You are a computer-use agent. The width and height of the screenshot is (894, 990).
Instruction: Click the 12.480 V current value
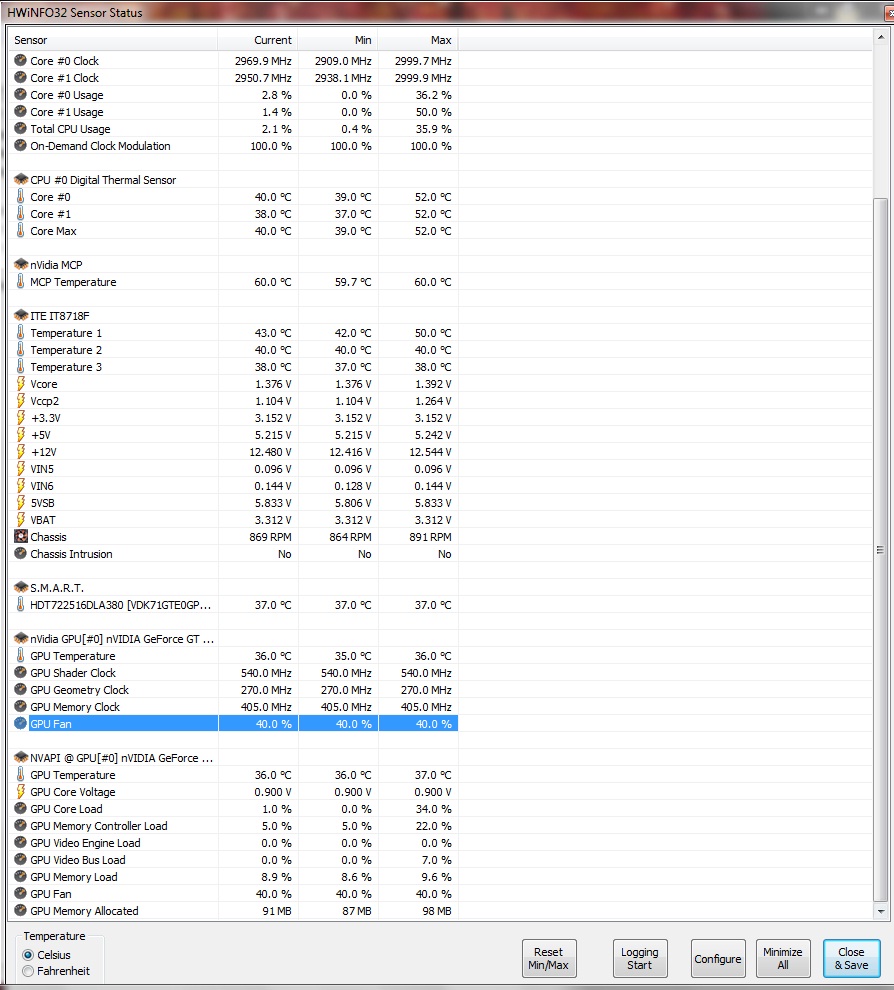(270, 452)
